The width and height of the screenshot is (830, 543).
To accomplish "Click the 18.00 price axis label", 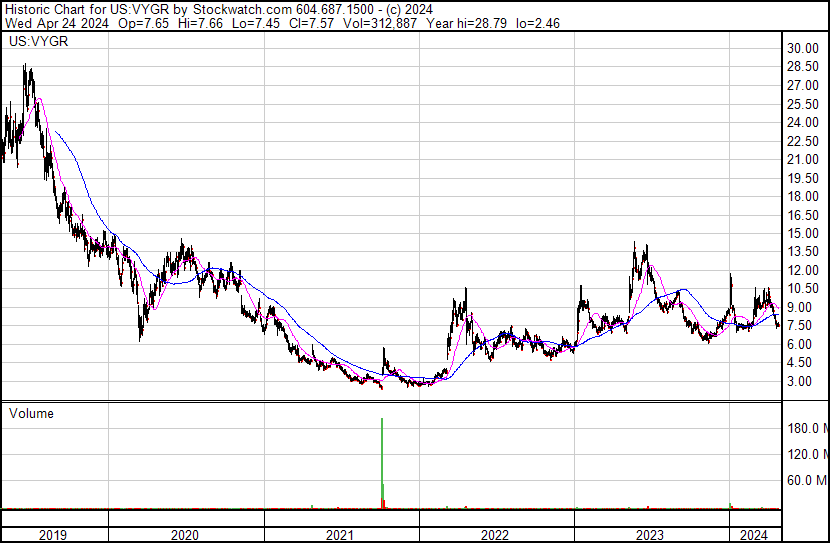I will [x=803, y=196].
